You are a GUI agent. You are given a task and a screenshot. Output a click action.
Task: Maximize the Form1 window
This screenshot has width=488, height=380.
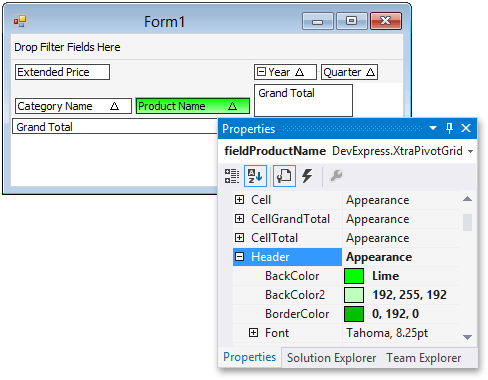pyautogui.click(x=351, y=21)
